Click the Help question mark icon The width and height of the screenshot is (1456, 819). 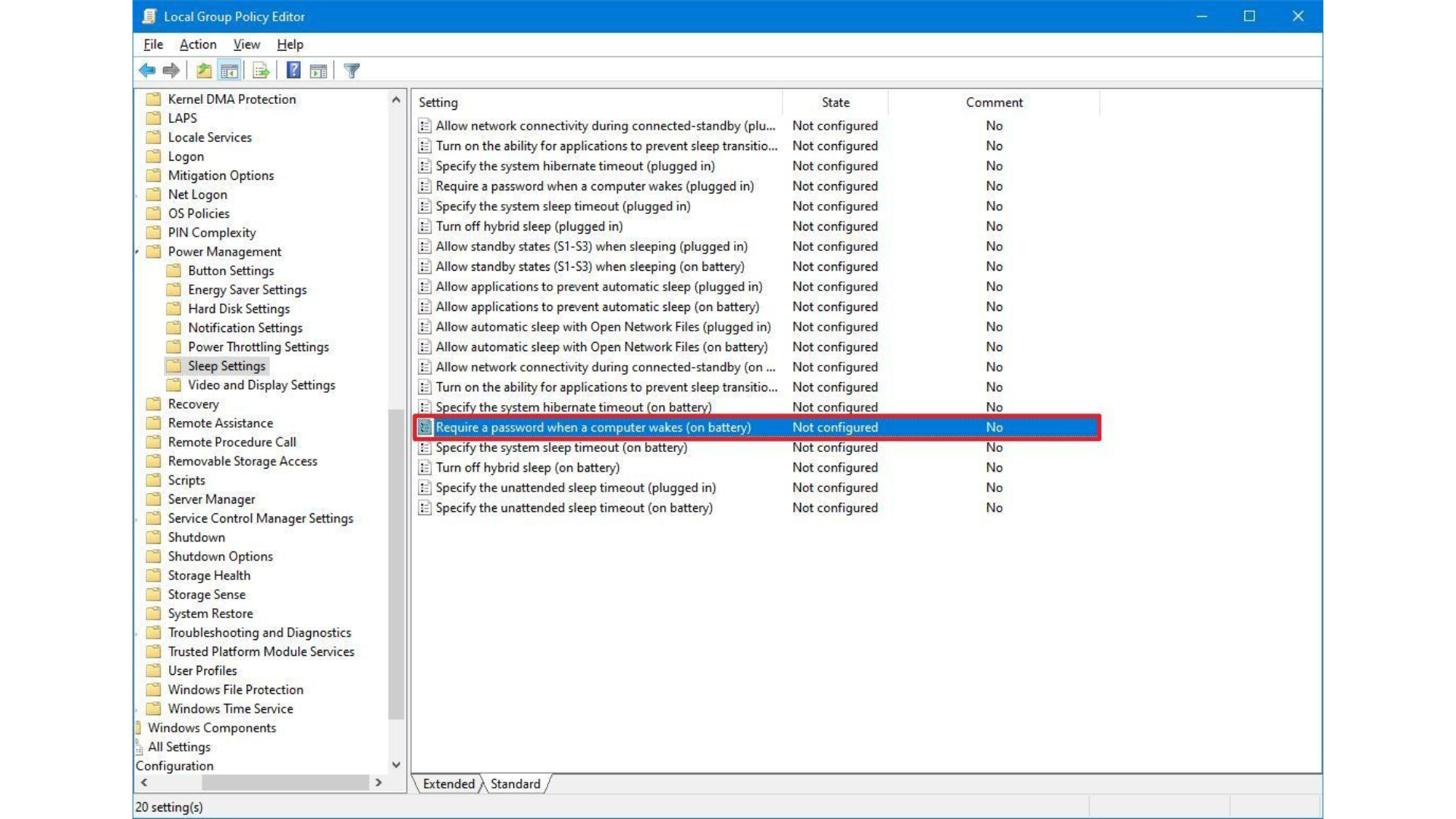[293, 71]
